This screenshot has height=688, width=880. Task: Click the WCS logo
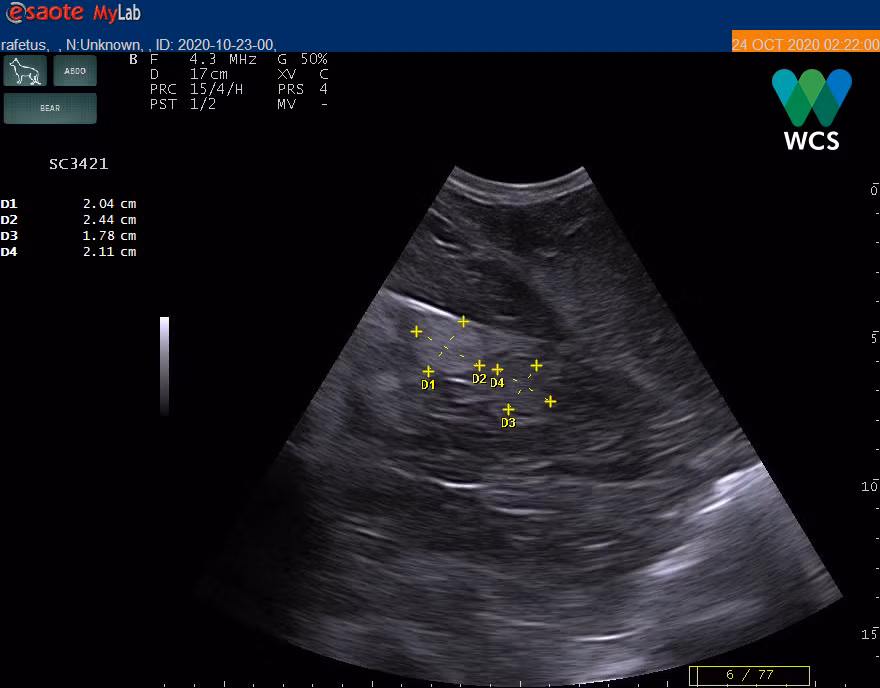811,109
